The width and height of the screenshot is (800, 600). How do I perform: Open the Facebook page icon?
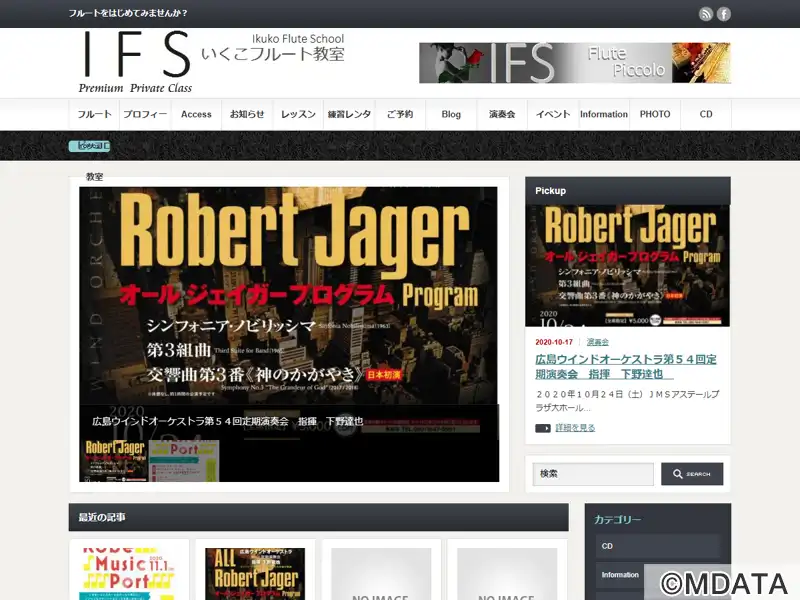[723, 14]
